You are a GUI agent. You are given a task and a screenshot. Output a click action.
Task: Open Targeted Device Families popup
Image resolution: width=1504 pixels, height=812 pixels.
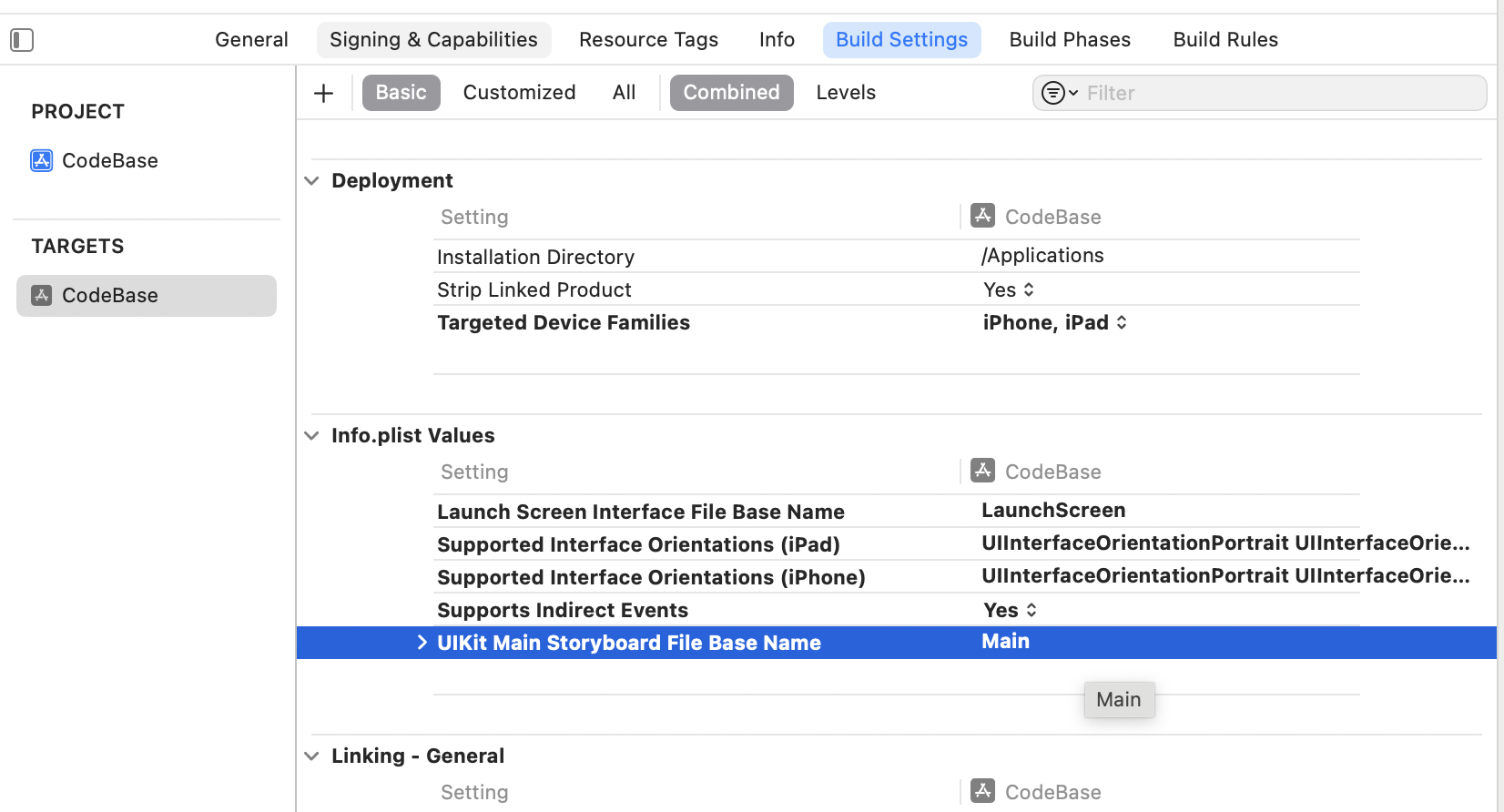click(x=1055, y=322)
